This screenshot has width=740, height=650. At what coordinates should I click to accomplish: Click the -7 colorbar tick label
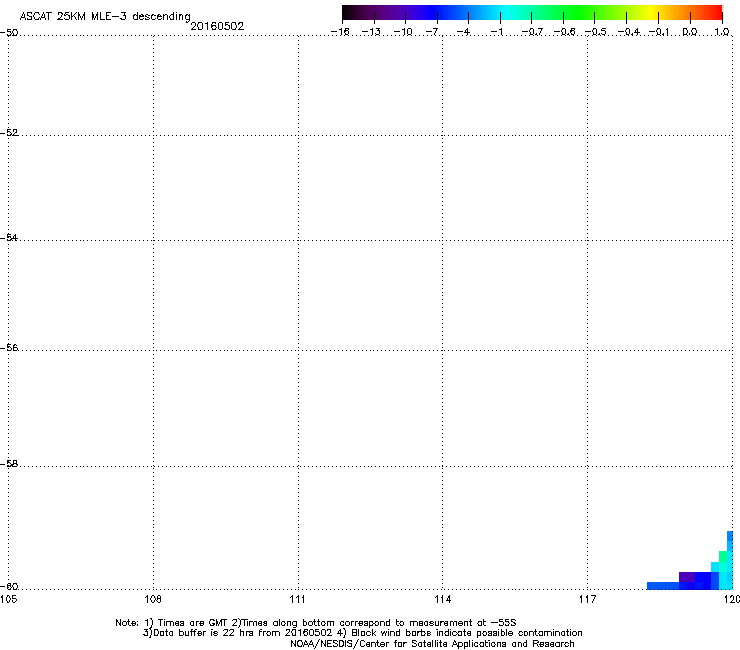(433, 32)
